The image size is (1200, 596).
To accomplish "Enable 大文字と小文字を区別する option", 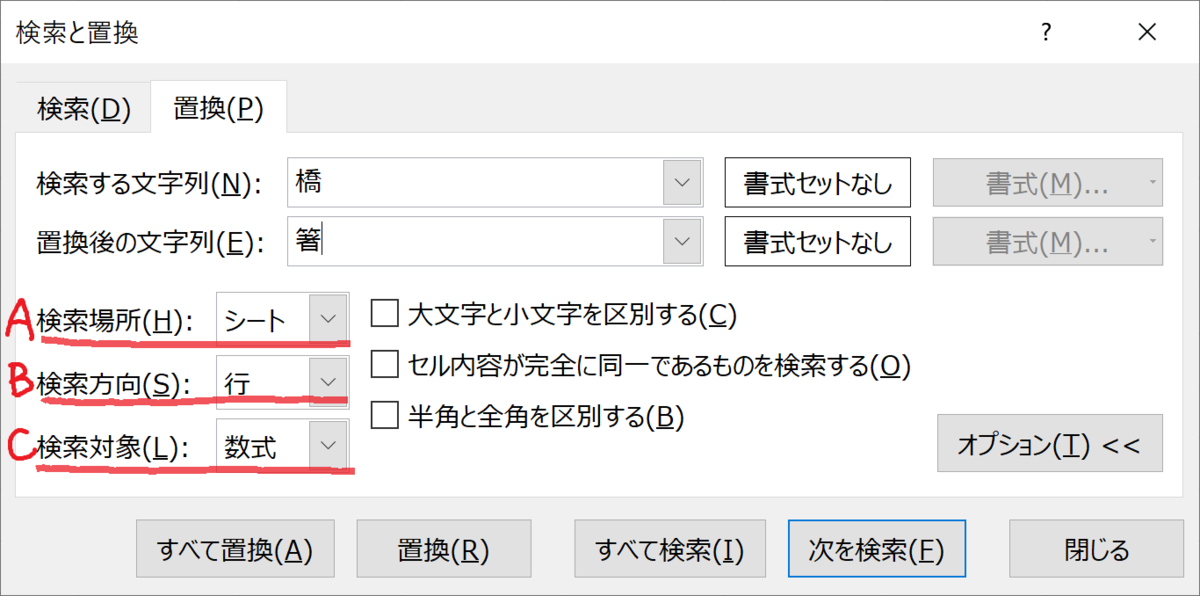I will [x=384, y=314].
